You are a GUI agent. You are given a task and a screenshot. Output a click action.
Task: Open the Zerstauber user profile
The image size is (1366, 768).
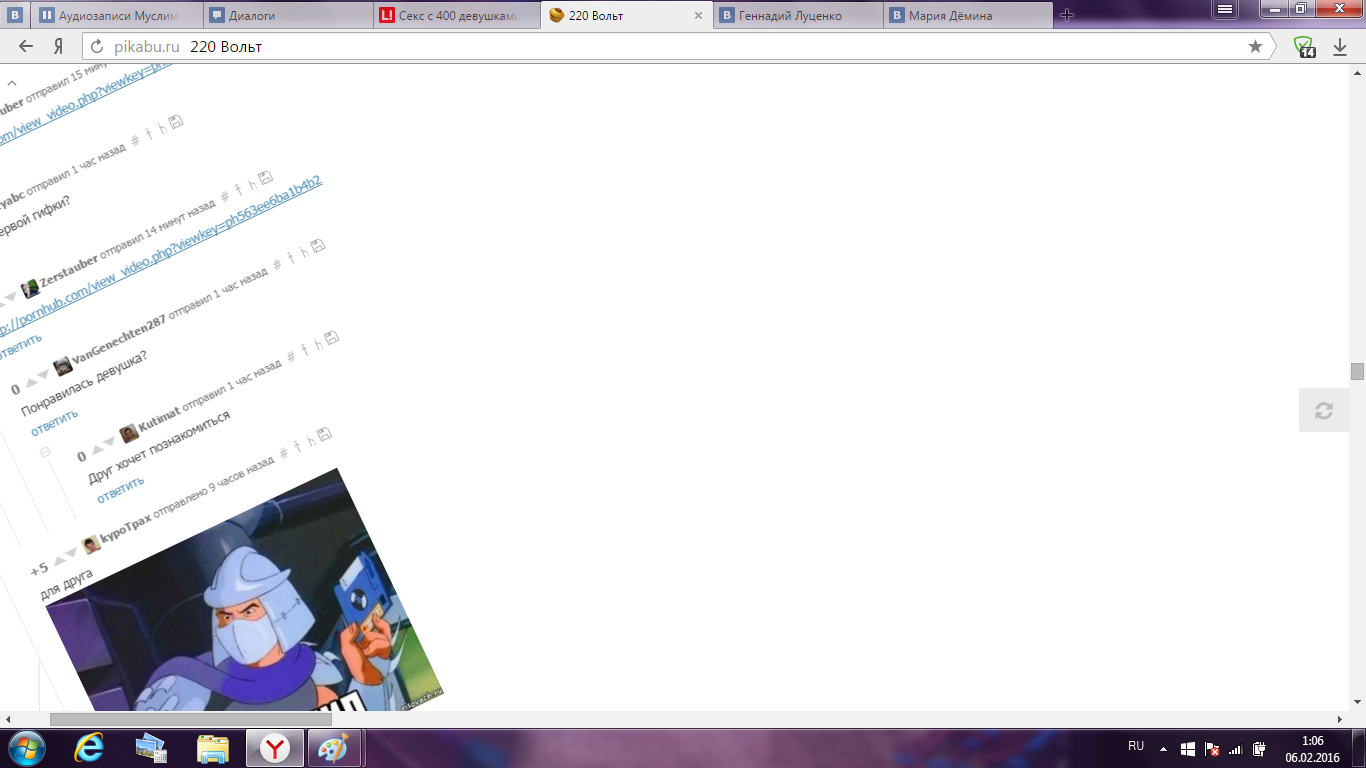pos(69,274)
